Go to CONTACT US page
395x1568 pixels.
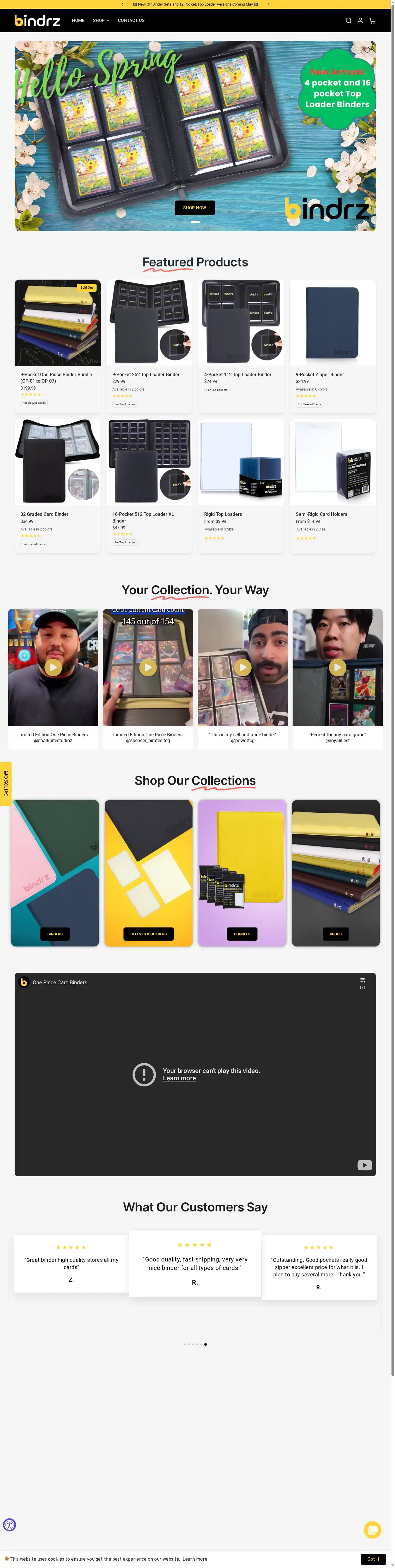click(131, 21)
